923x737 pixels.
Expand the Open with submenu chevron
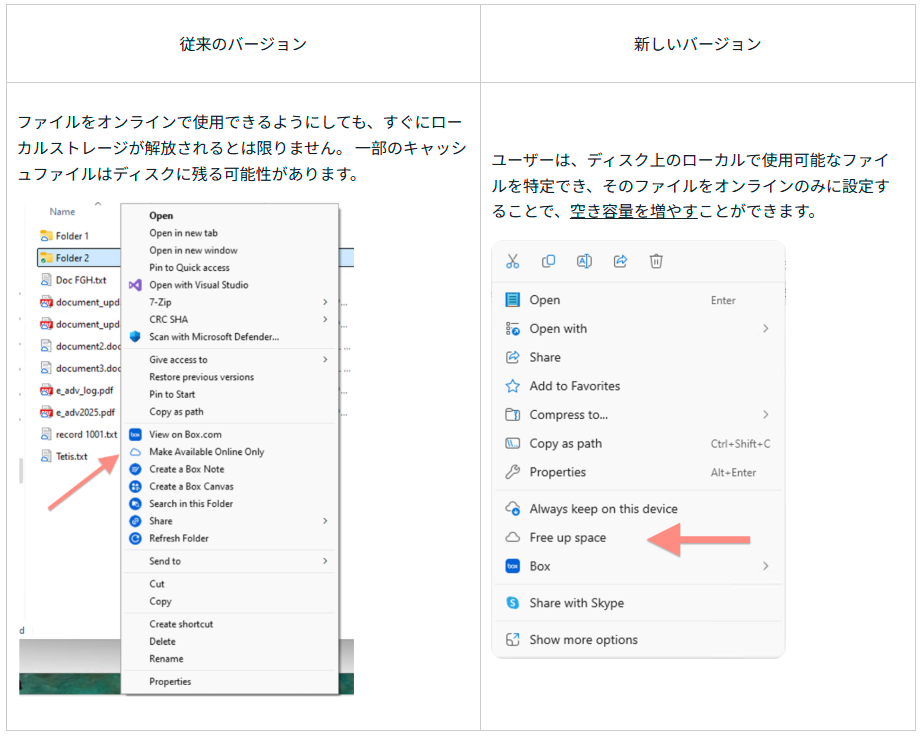tap(765, 329)
